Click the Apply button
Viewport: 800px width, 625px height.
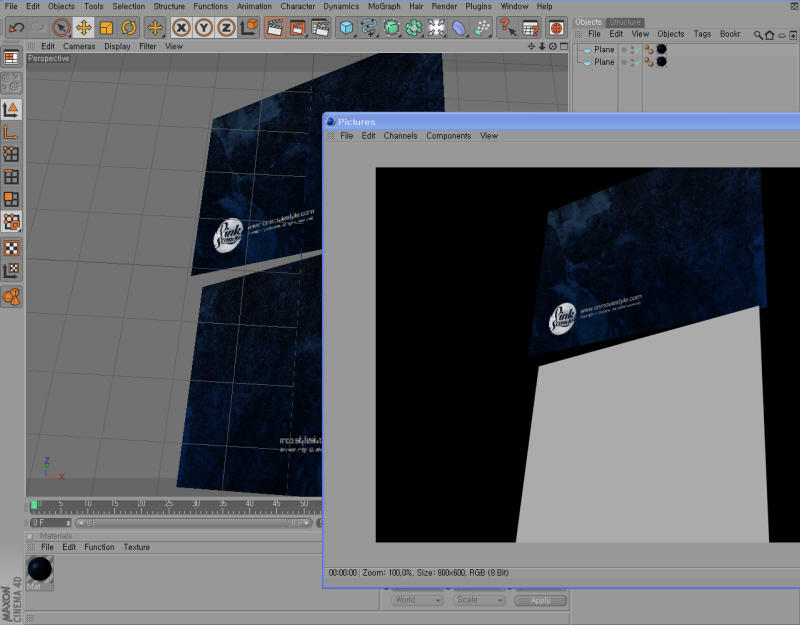tap(540, 601)
